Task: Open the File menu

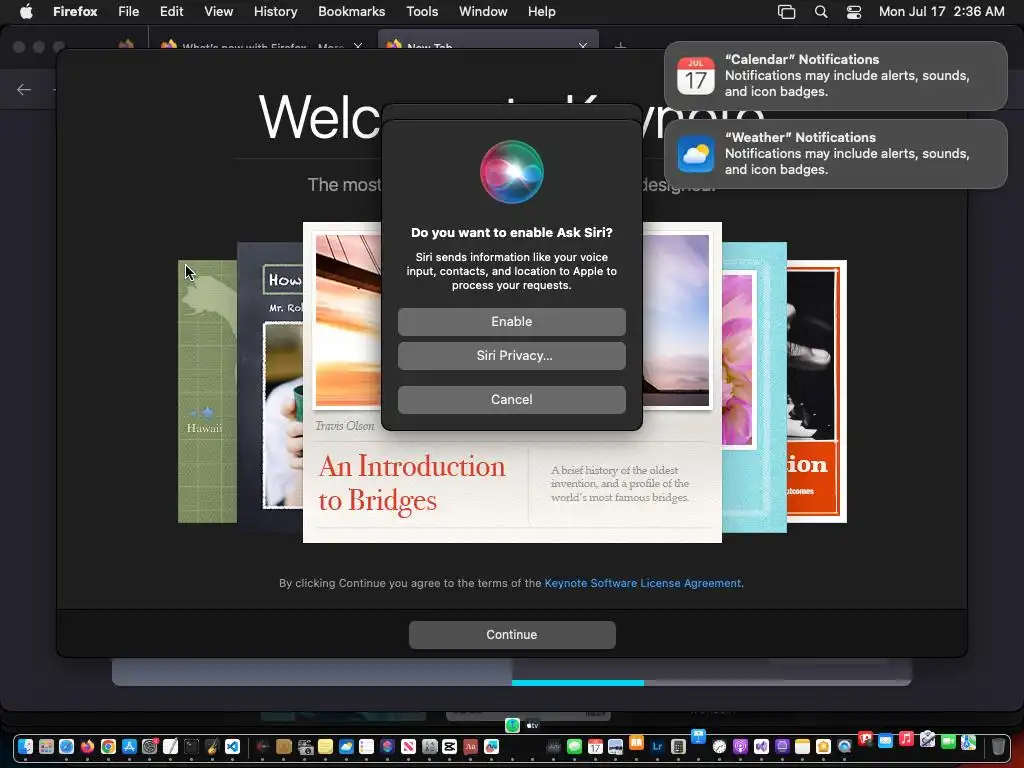Action: pyautogui.click(x=129, y=11)
